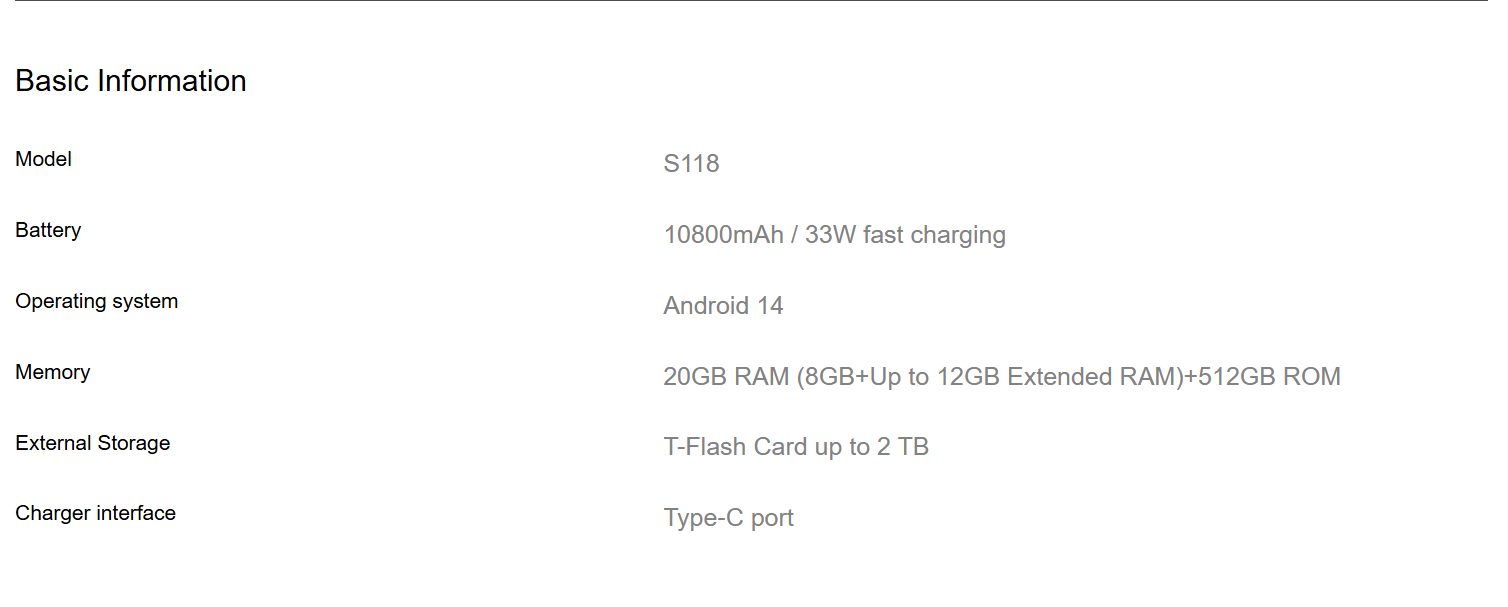The width and height of the screenshot is (1508, 607).
Task: Select the Model label
Action: coord(44,159)
